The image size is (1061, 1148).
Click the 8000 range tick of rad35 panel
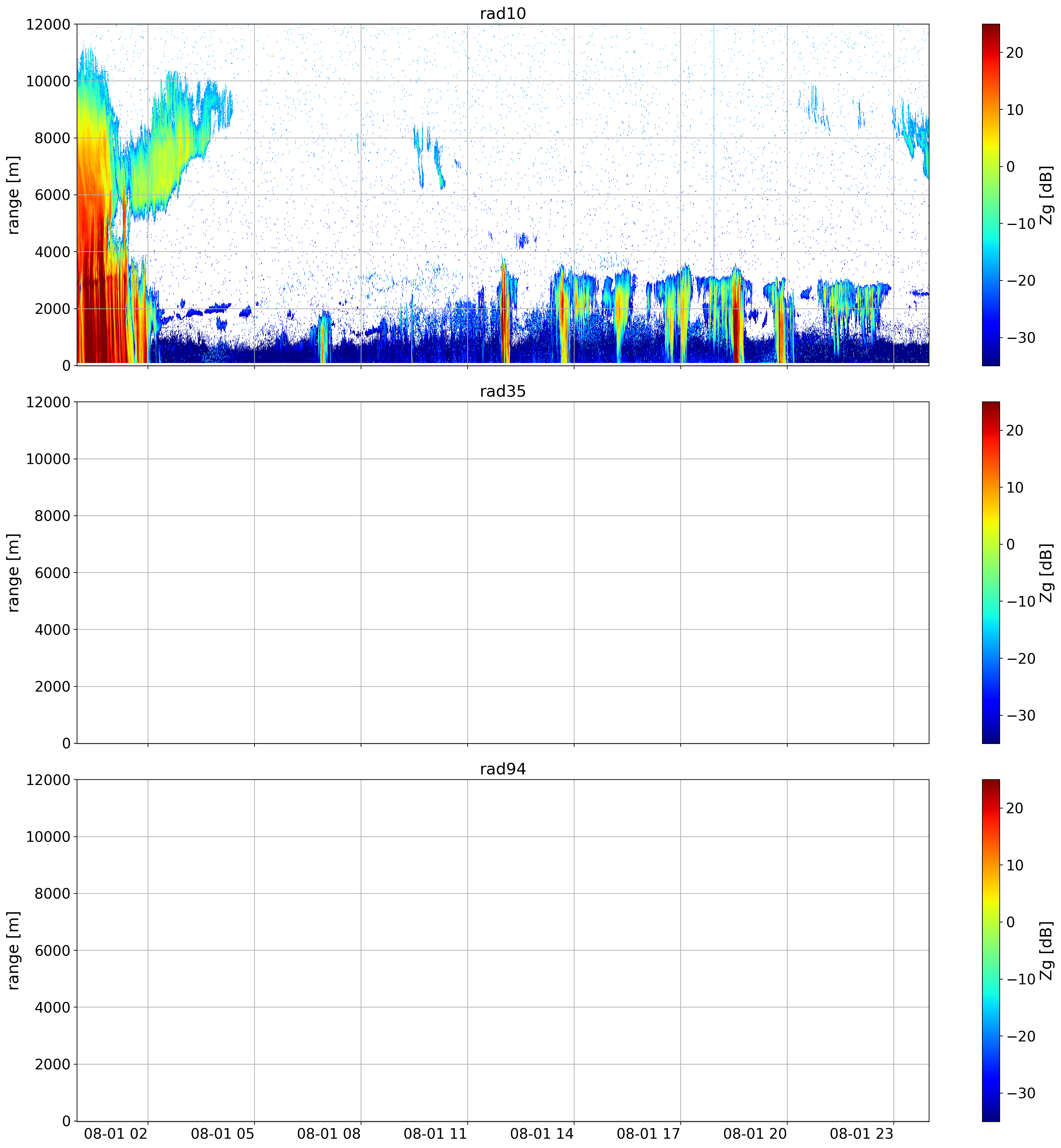(52, 516)
